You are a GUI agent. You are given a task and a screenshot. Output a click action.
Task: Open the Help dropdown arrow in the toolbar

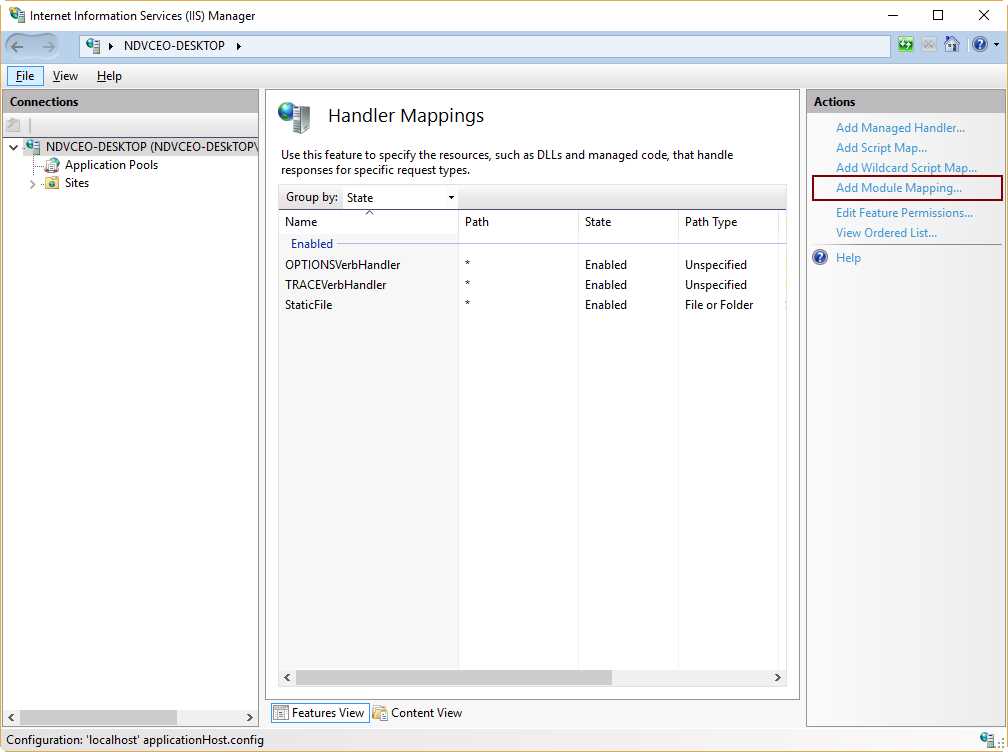click(x=994, y=44)
